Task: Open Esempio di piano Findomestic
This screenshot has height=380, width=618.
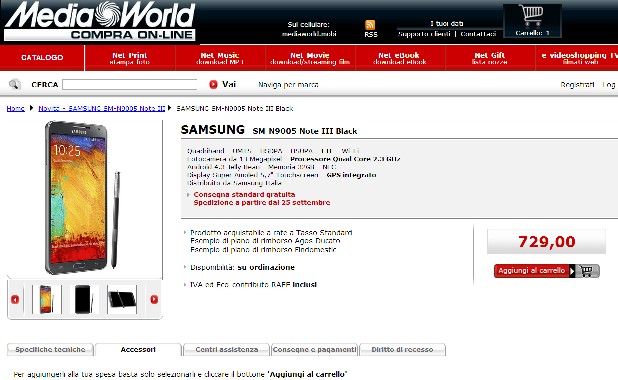Action: tap(263, 250)
